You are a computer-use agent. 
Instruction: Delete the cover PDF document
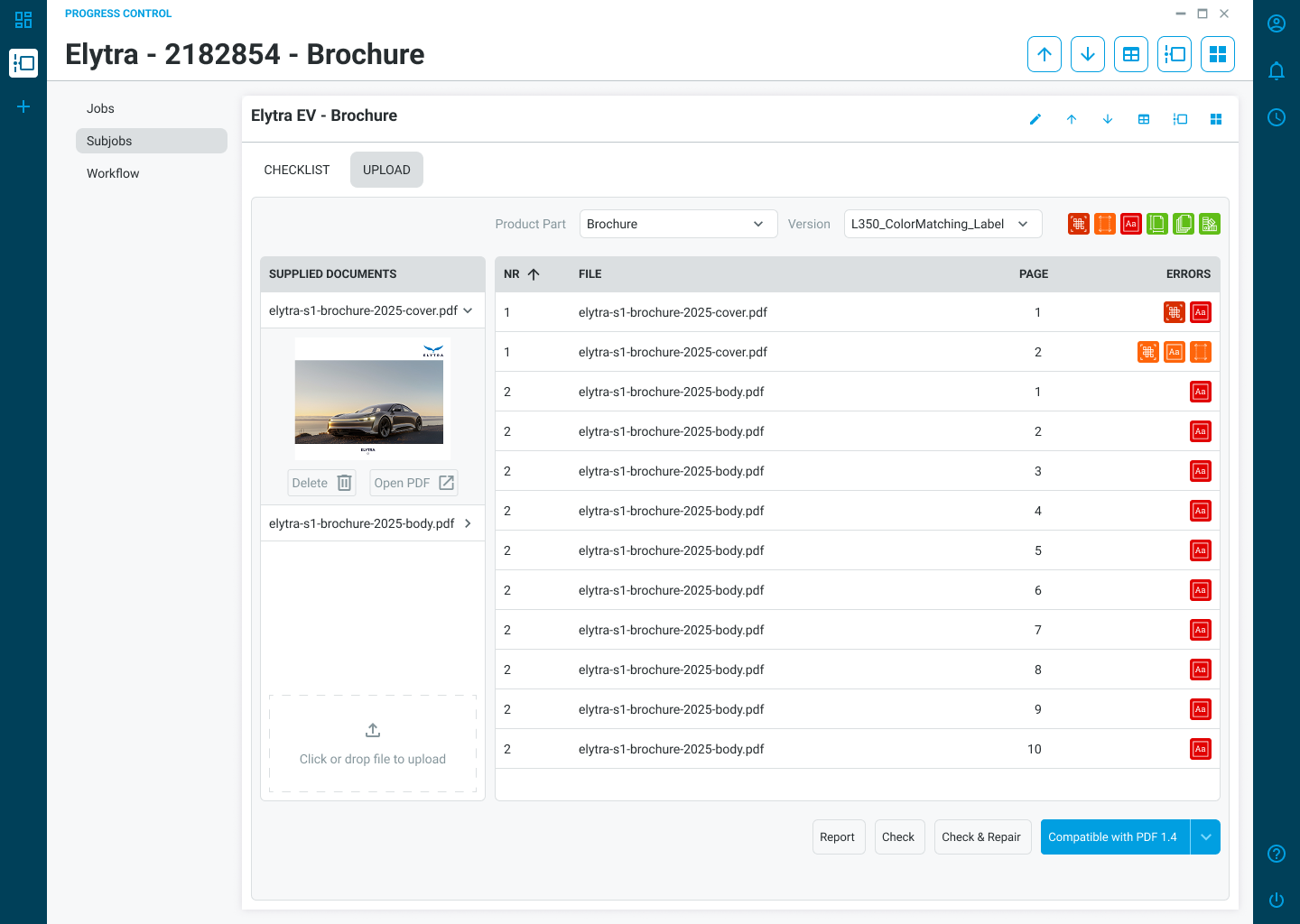(322, 483)
